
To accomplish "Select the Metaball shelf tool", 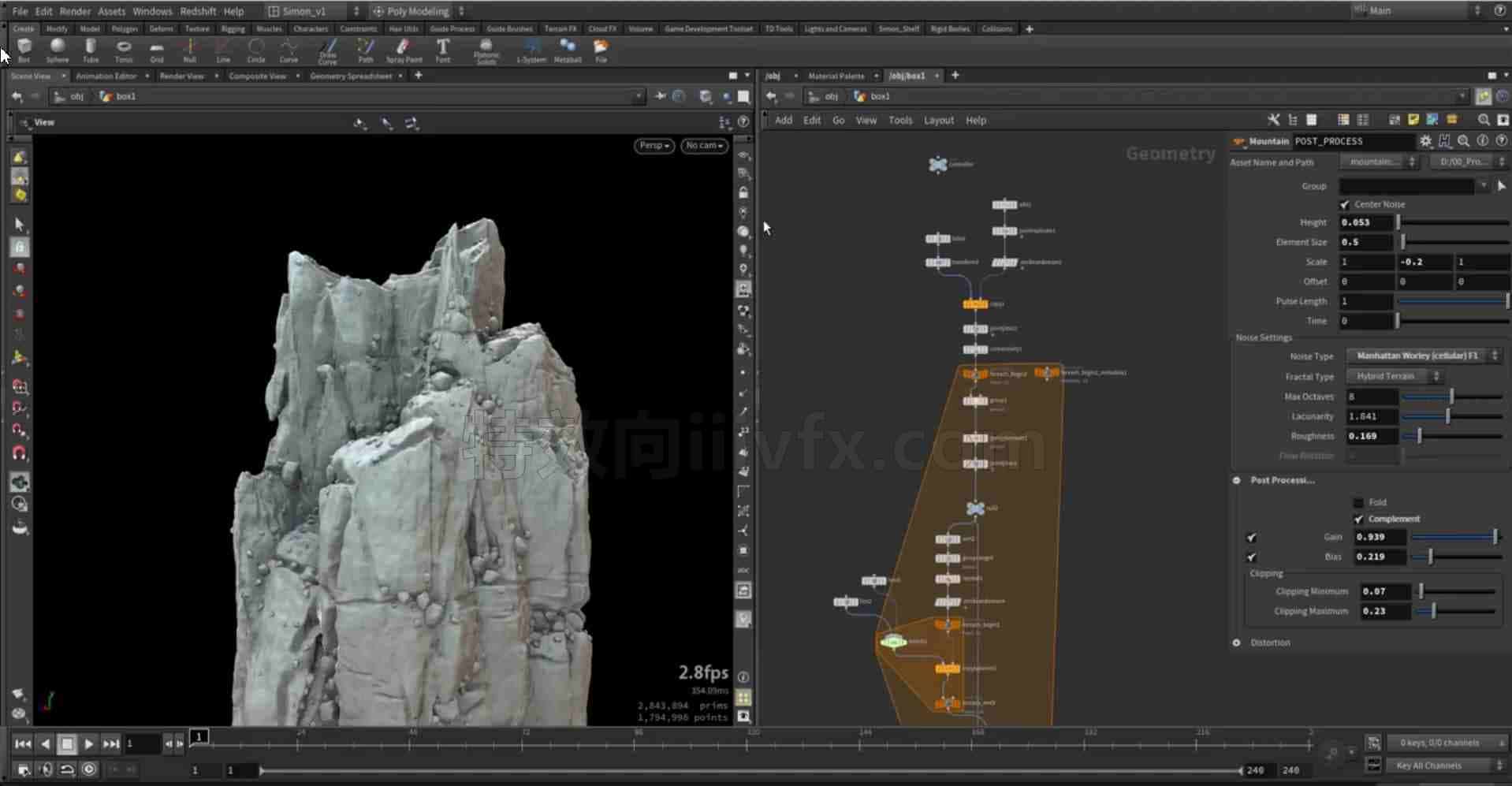I will [x=568, y=50].
